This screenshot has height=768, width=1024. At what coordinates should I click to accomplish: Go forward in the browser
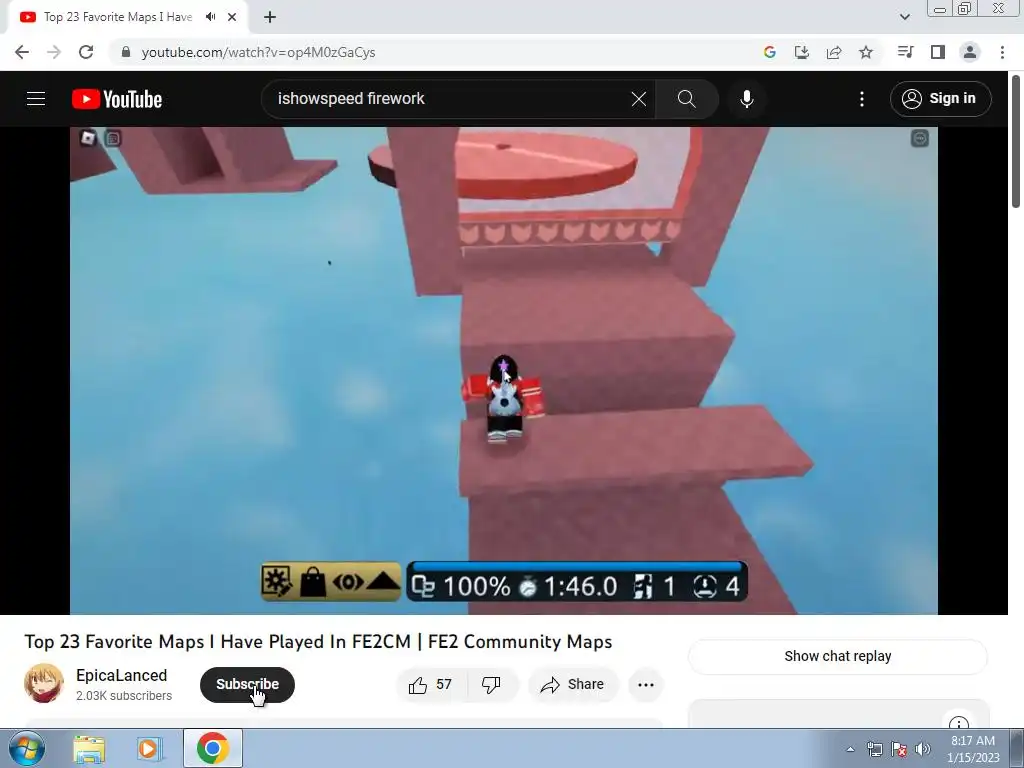54,52
